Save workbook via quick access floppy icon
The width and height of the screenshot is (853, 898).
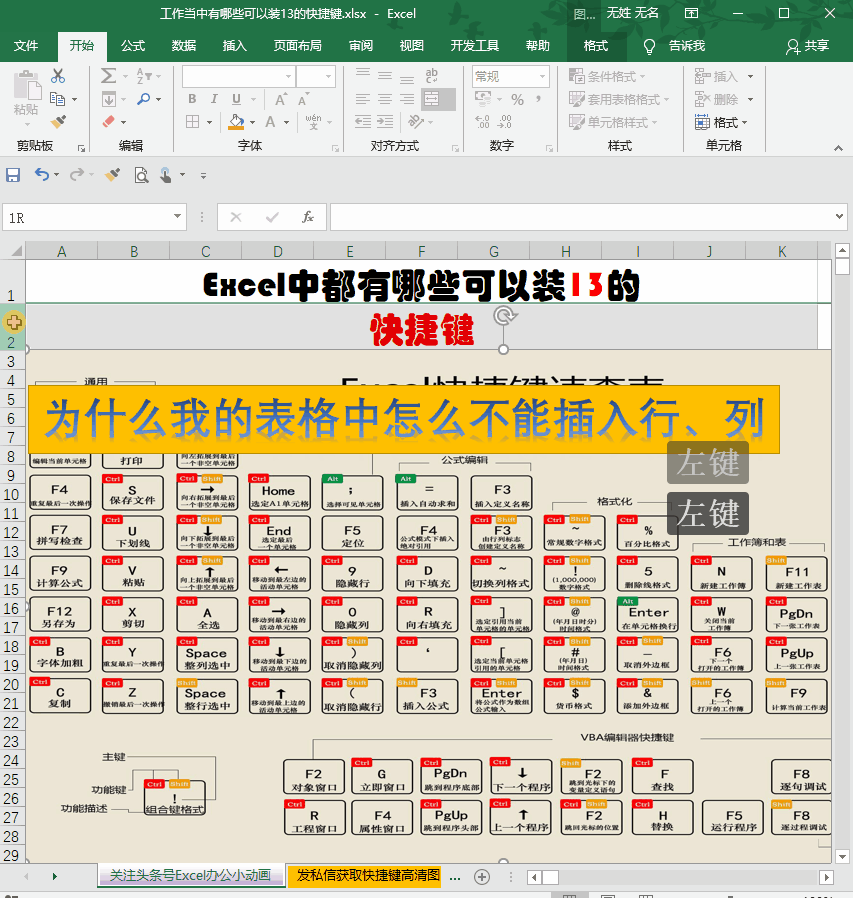click(x=13, y=175)
